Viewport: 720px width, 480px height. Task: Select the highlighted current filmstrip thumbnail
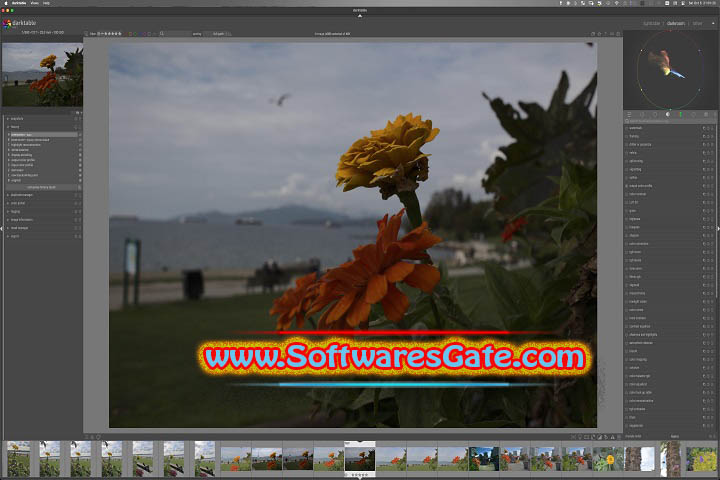pyautogui.click(x=360, y=459)
